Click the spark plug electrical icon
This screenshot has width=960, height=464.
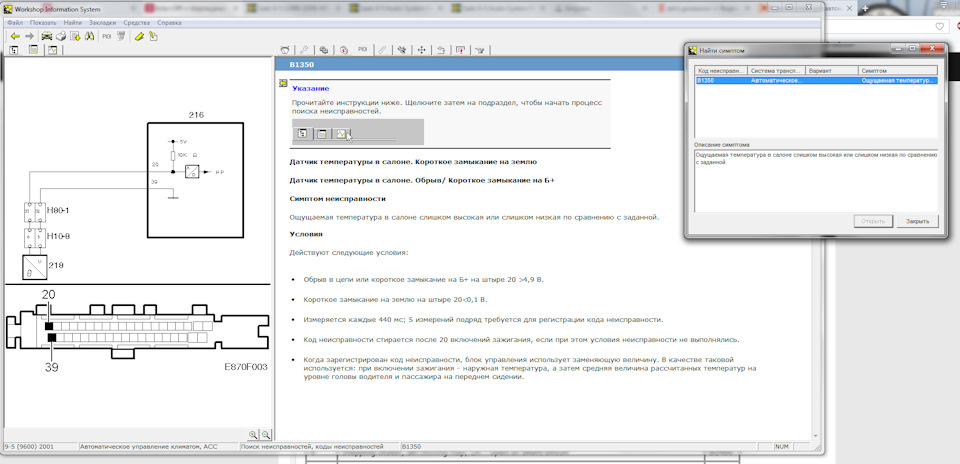(402, 50)
